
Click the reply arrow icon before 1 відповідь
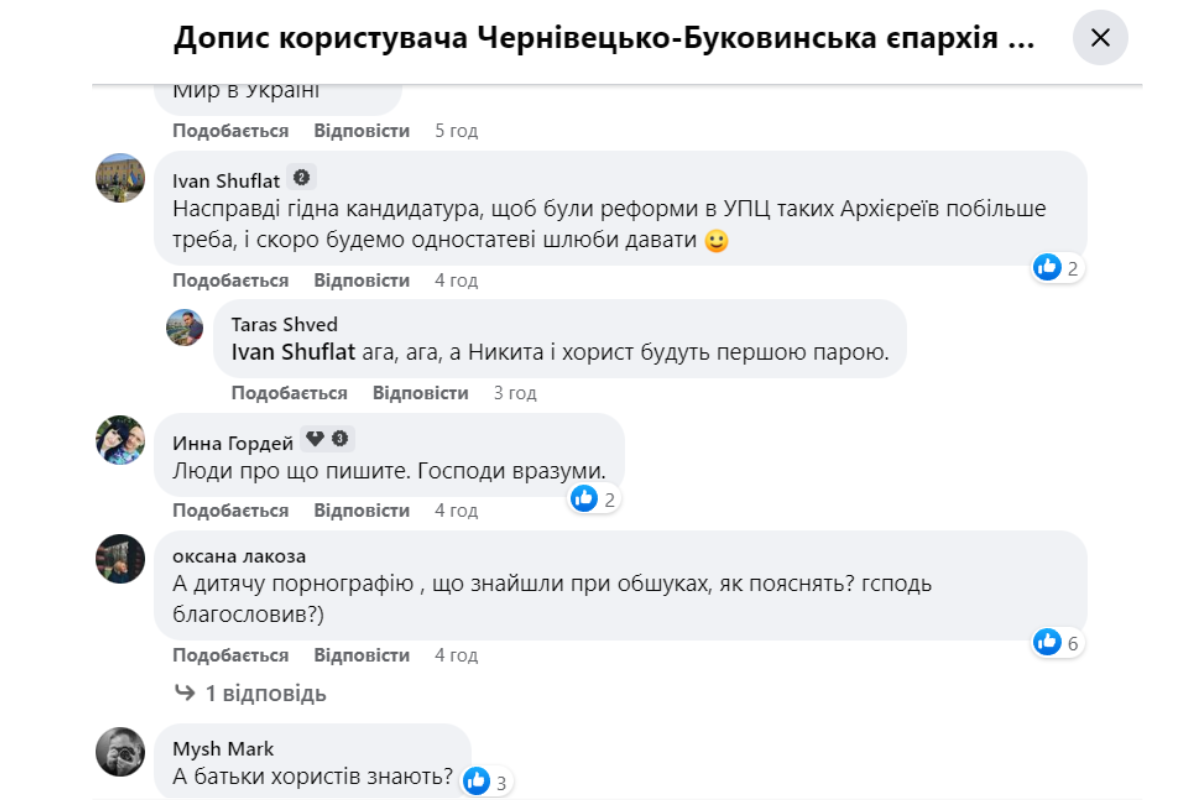(x=186, y=693)
